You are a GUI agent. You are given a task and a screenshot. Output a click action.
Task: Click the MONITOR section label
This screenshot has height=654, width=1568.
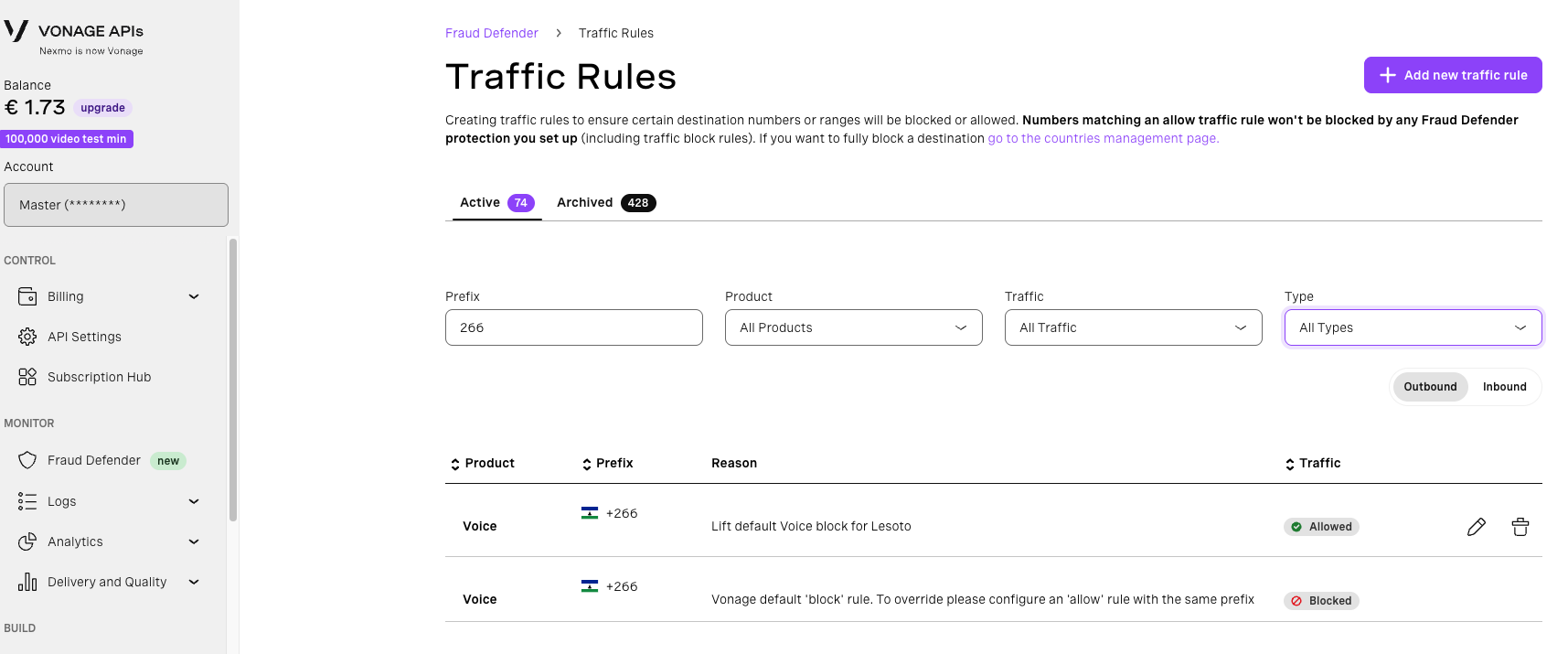point(29,423)
